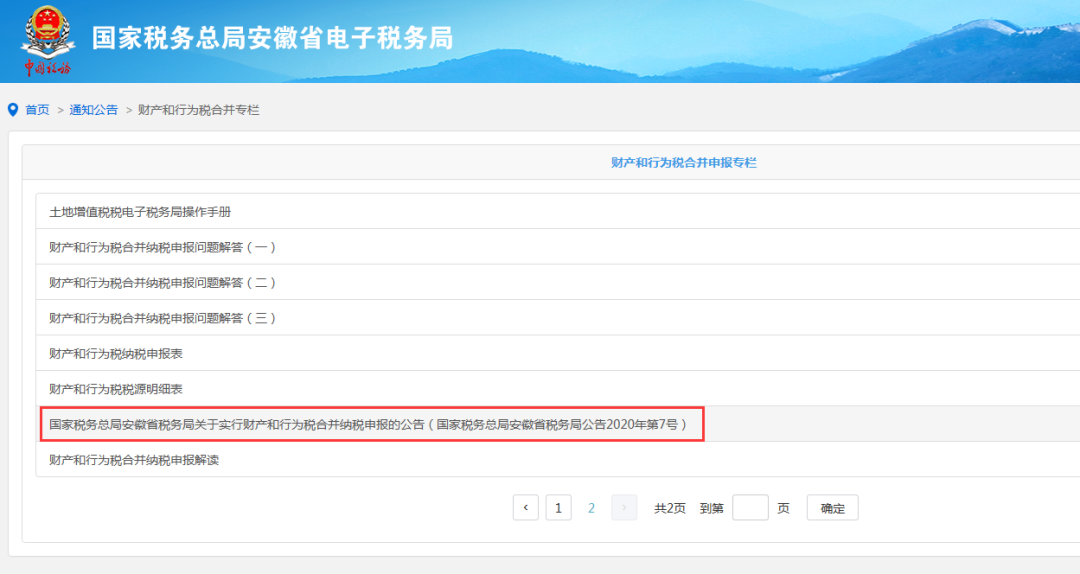Image resolution: width=1080 pixels, height=574 pixels.
Task: Select page 1 in pagination
Action: [559, 508]
